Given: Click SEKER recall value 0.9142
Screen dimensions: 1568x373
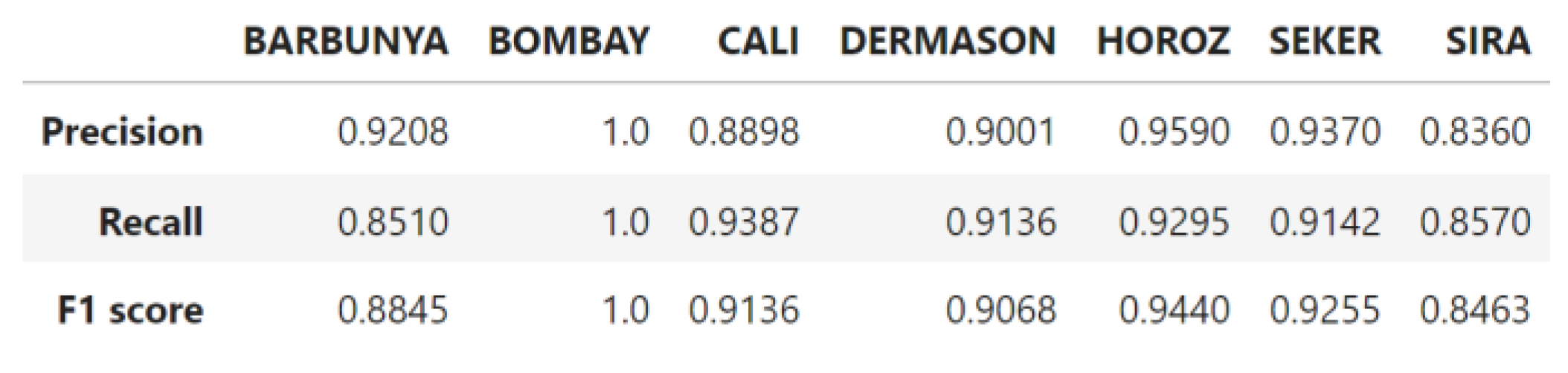Looking at the screenshot, I should (1325, 221).
